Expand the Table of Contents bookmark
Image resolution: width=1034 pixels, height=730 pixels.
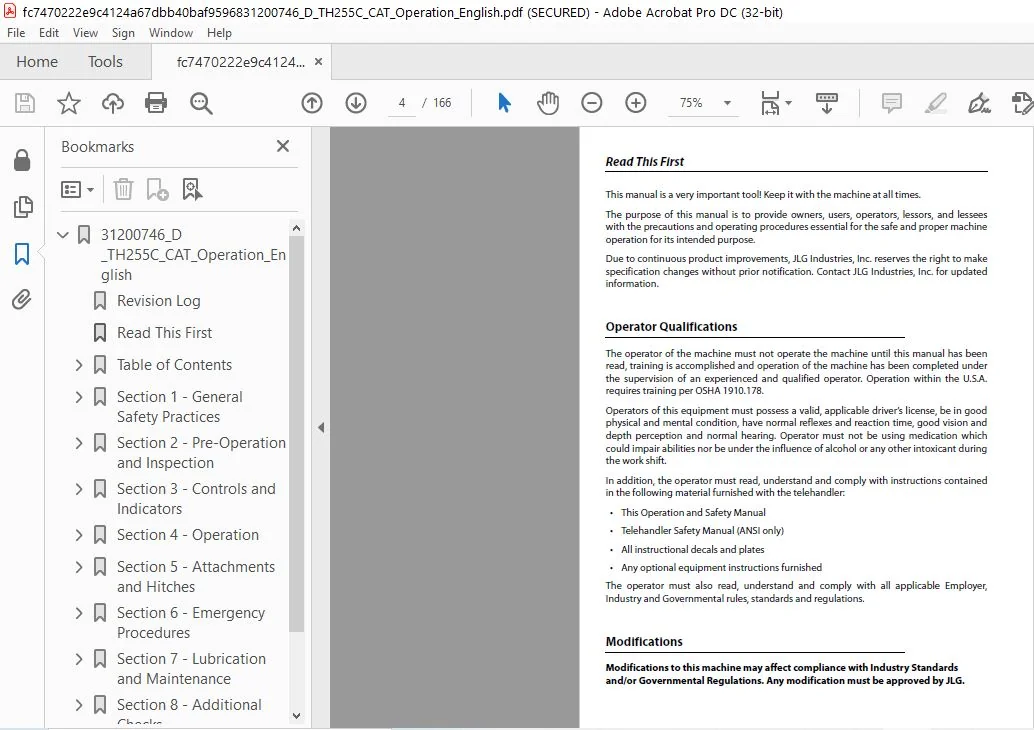(x=79, y=365)
